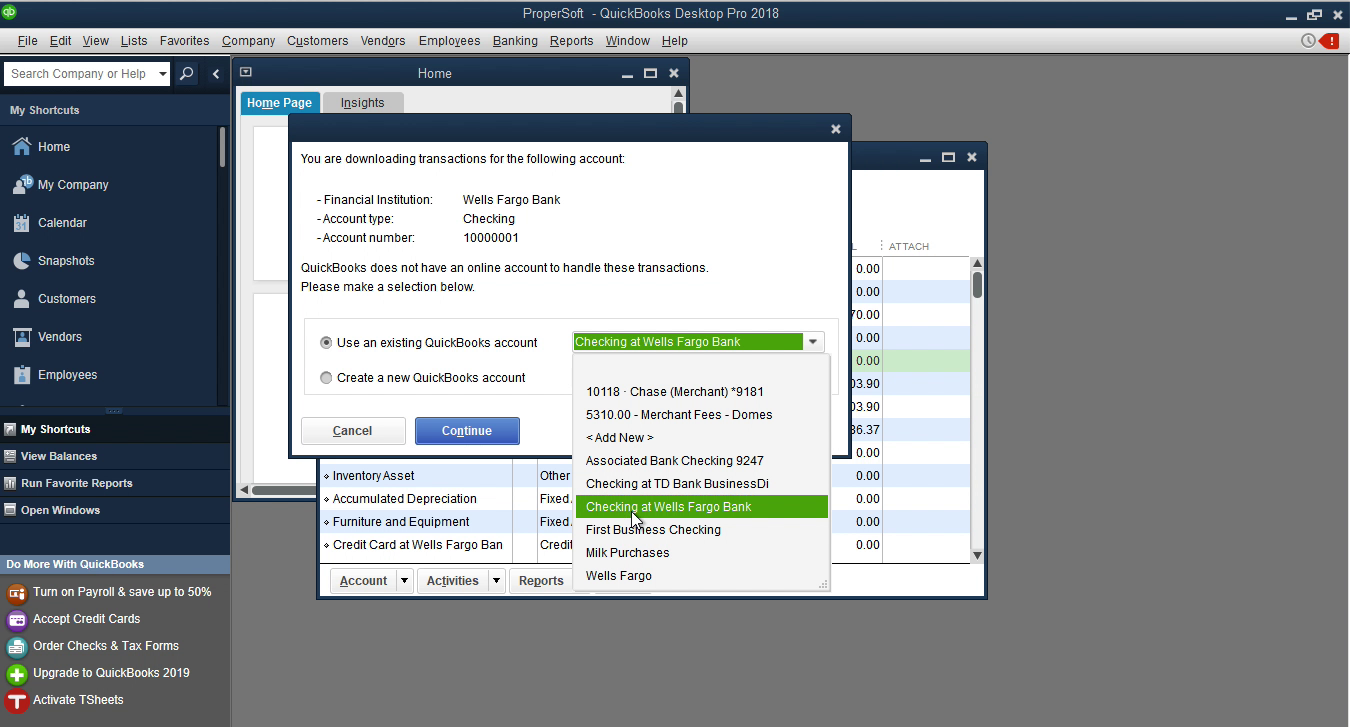
Task: Click Account button in chart window
Action: click(363, 581)
